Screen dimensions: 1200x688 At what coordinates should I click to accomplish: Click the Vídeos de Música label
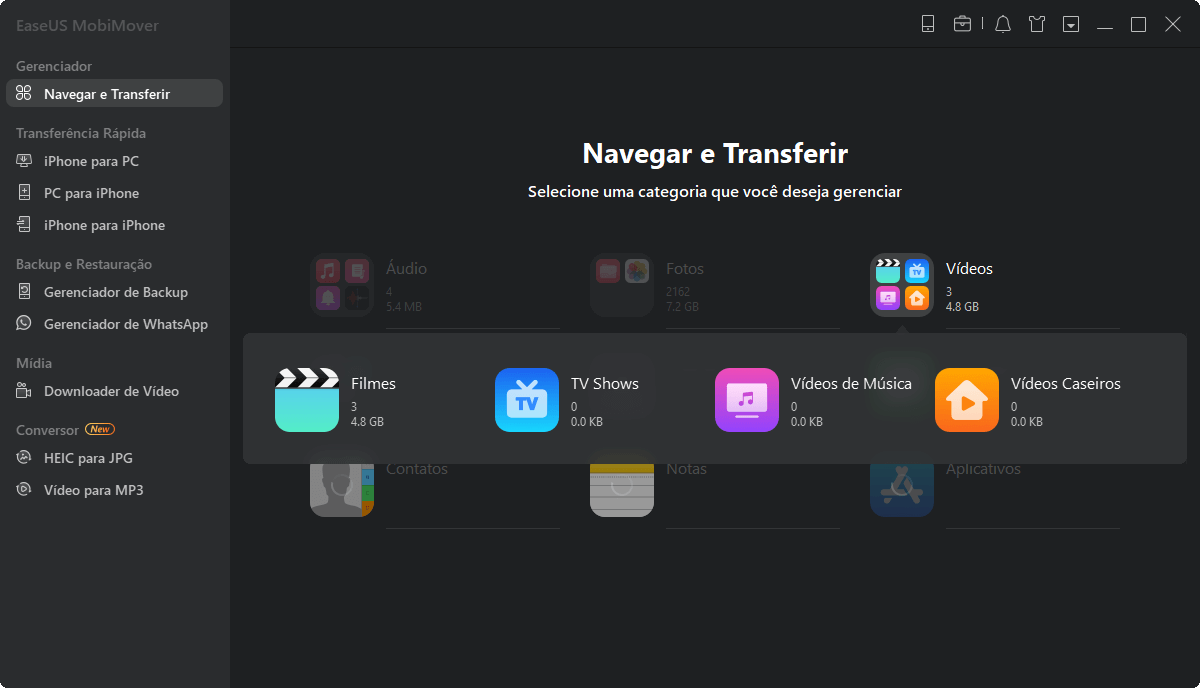click(851, 384)
